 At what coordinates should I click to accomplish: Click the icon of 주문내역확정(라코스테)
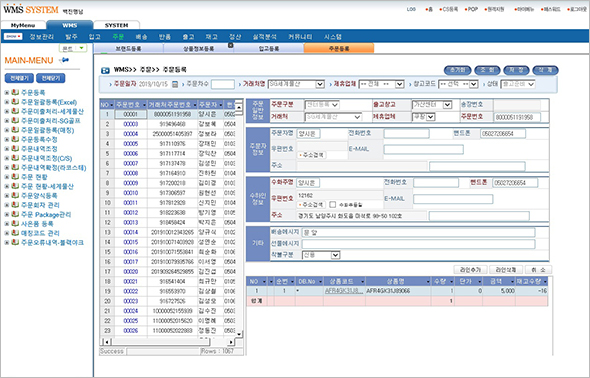[15, 167]
